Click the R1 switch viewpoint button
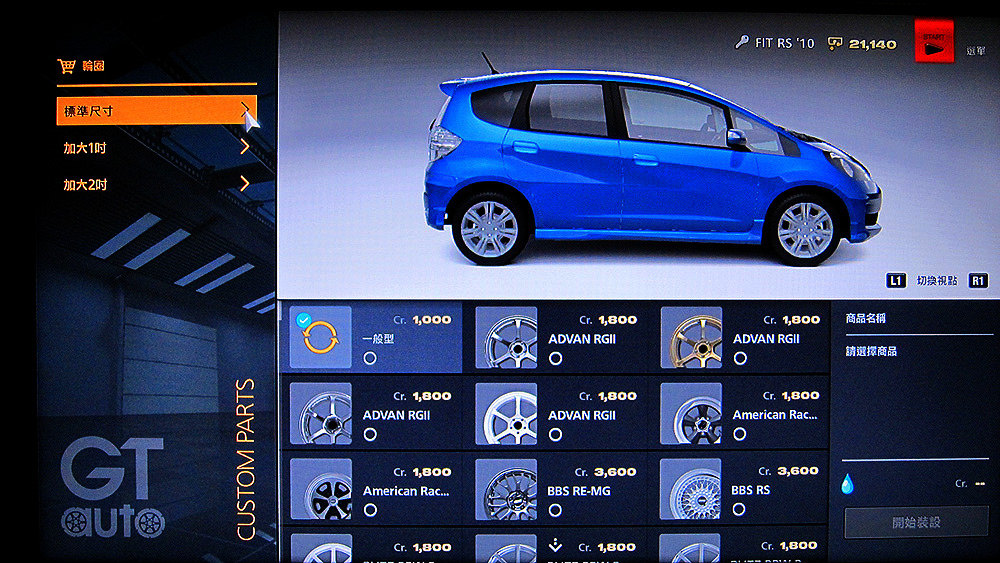 coord(978,281)
